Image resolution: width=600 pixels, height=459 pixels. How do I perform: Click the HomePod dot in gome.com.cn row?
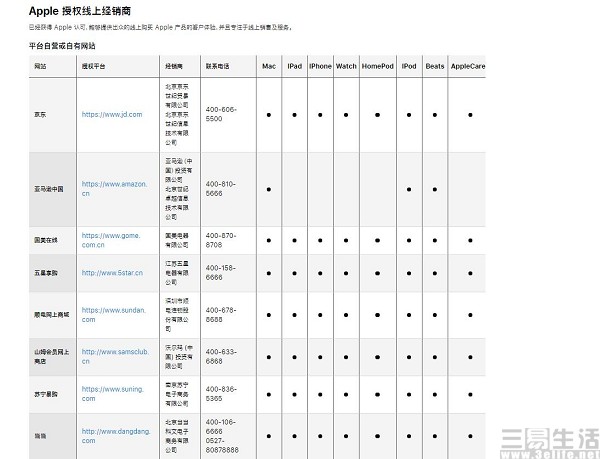377,241
